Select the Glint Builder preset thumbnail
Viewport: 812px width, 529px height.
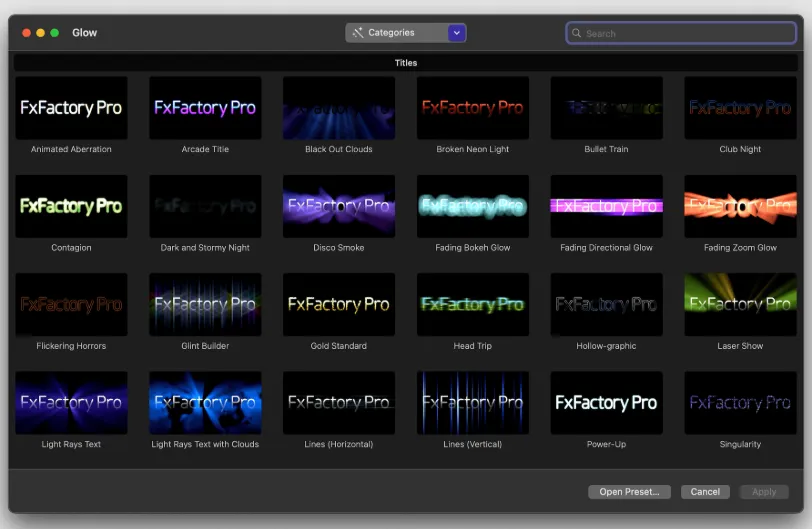click(205, 304)
